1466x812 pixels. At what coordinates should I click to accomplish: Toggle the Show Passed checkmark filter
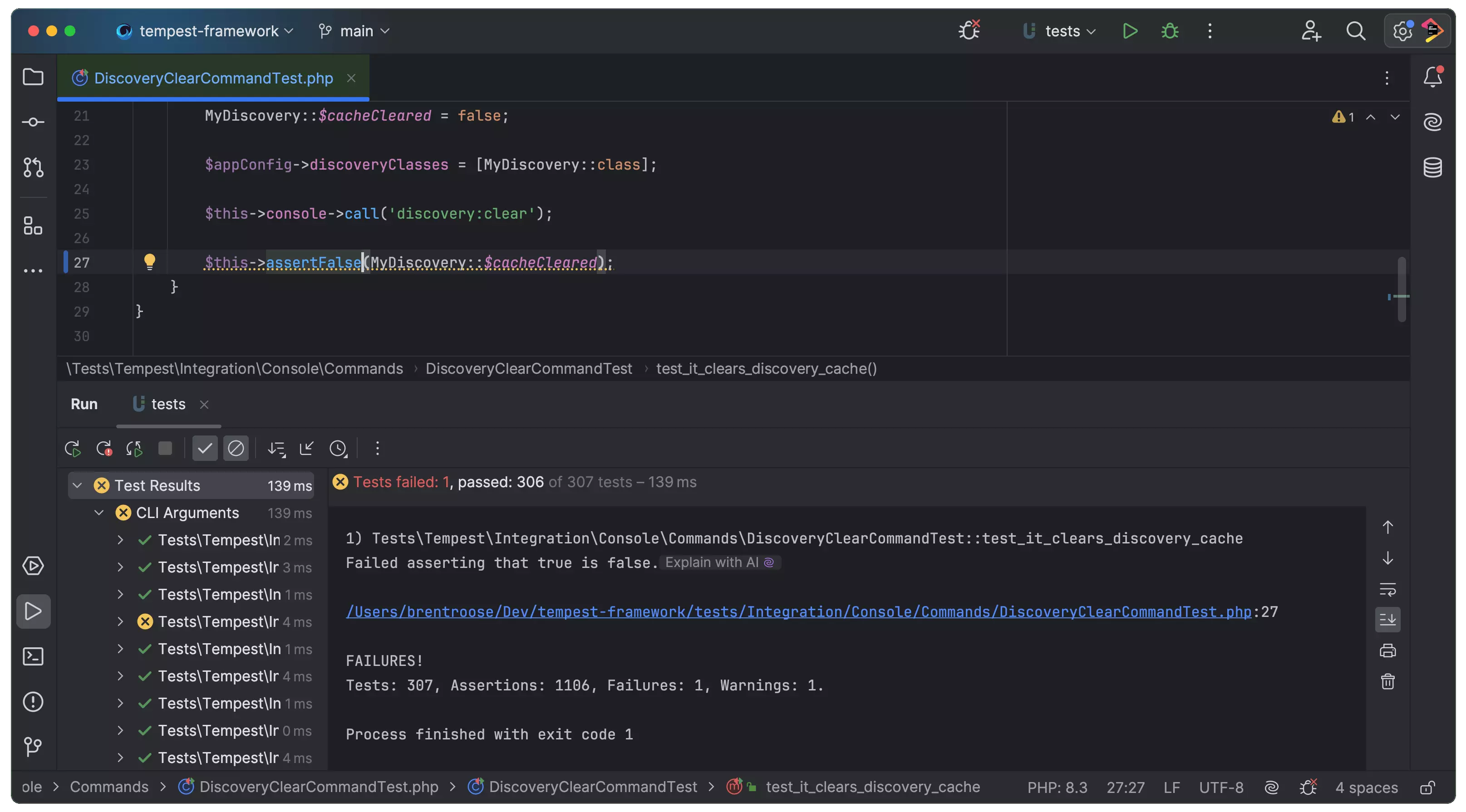coord(204,449)
